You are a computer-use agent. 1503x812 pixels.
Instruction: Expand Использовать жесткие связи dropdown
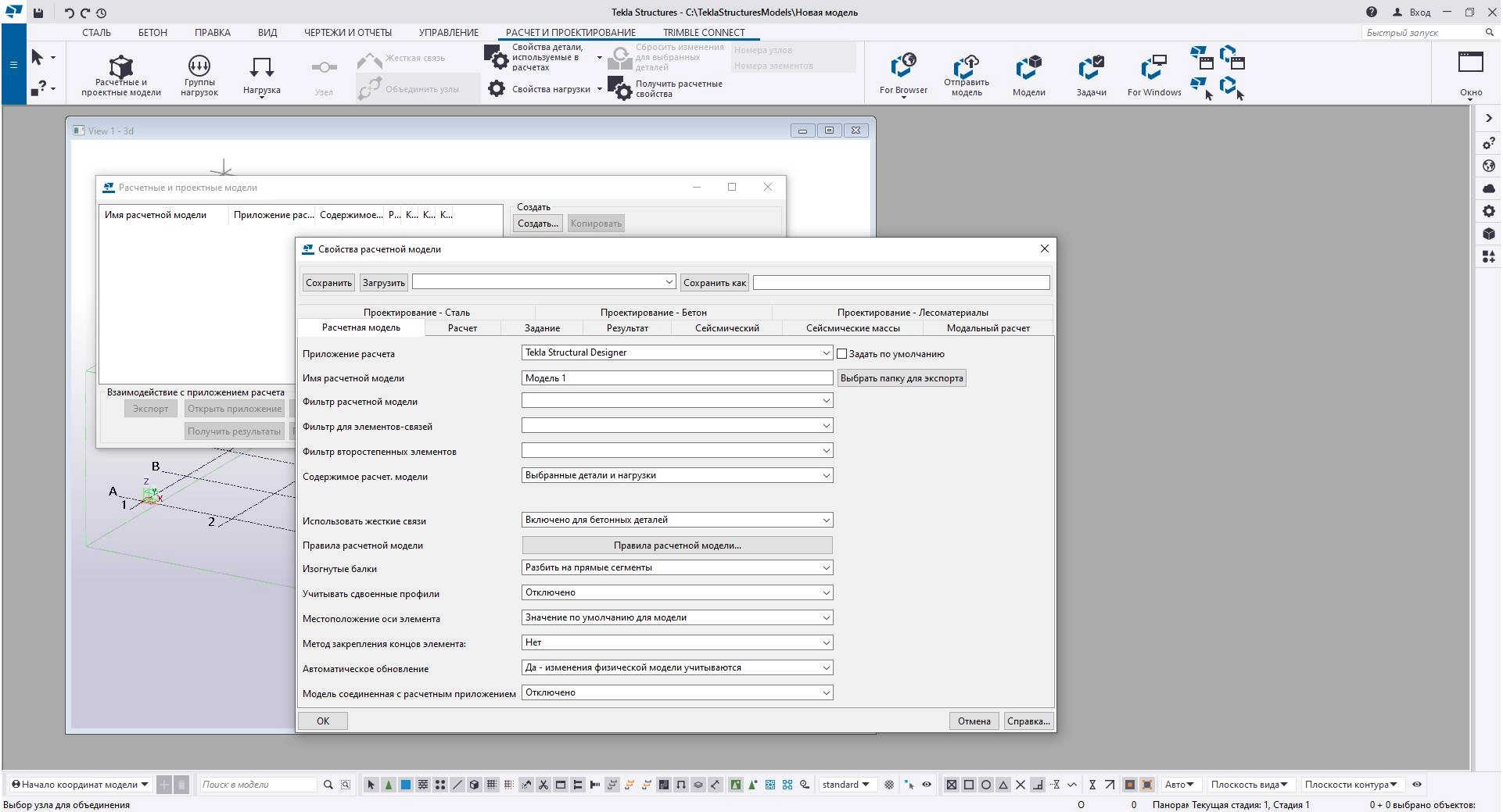click(826, 520)
